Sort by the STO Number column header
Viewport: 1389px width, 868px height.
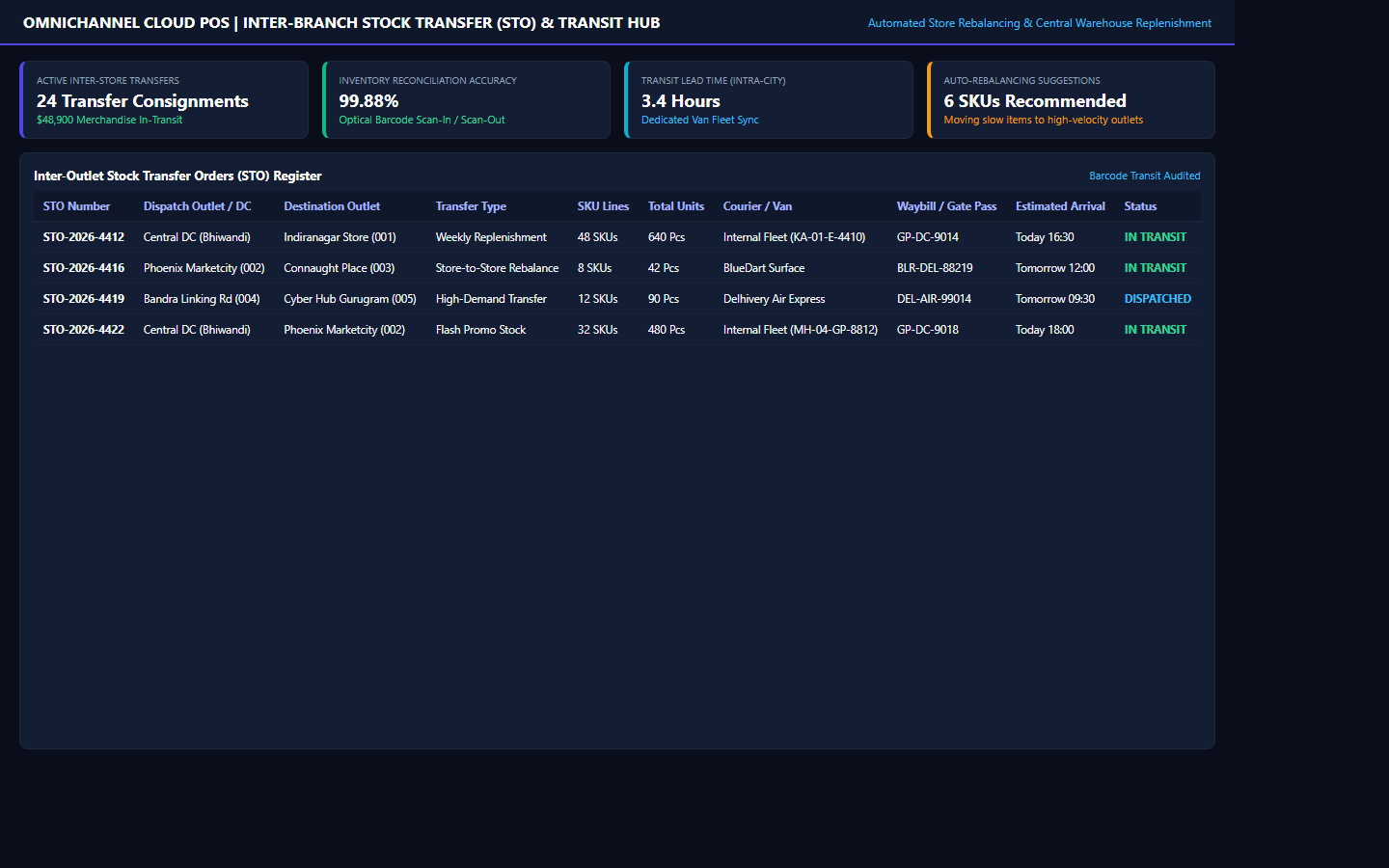76,206
